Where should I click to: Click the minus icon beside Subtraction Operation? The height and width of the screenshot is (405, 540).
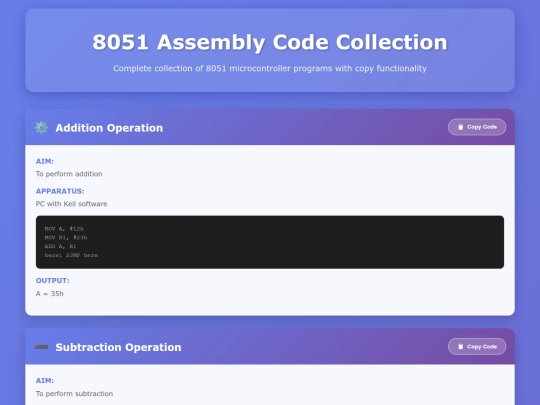(x=41, y=347)
